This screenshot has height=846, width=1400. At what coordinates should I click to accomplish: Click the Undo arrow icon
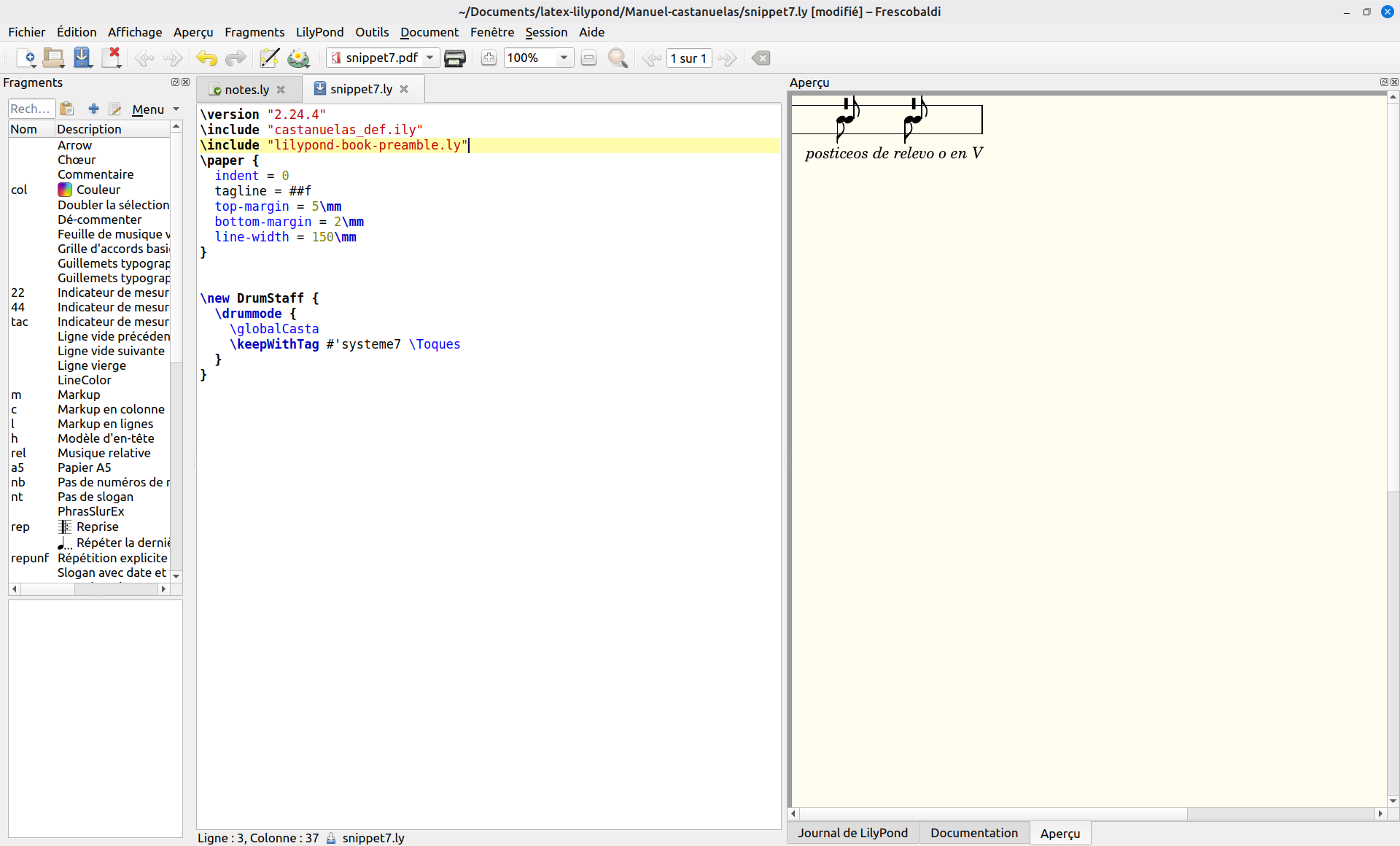206,58
